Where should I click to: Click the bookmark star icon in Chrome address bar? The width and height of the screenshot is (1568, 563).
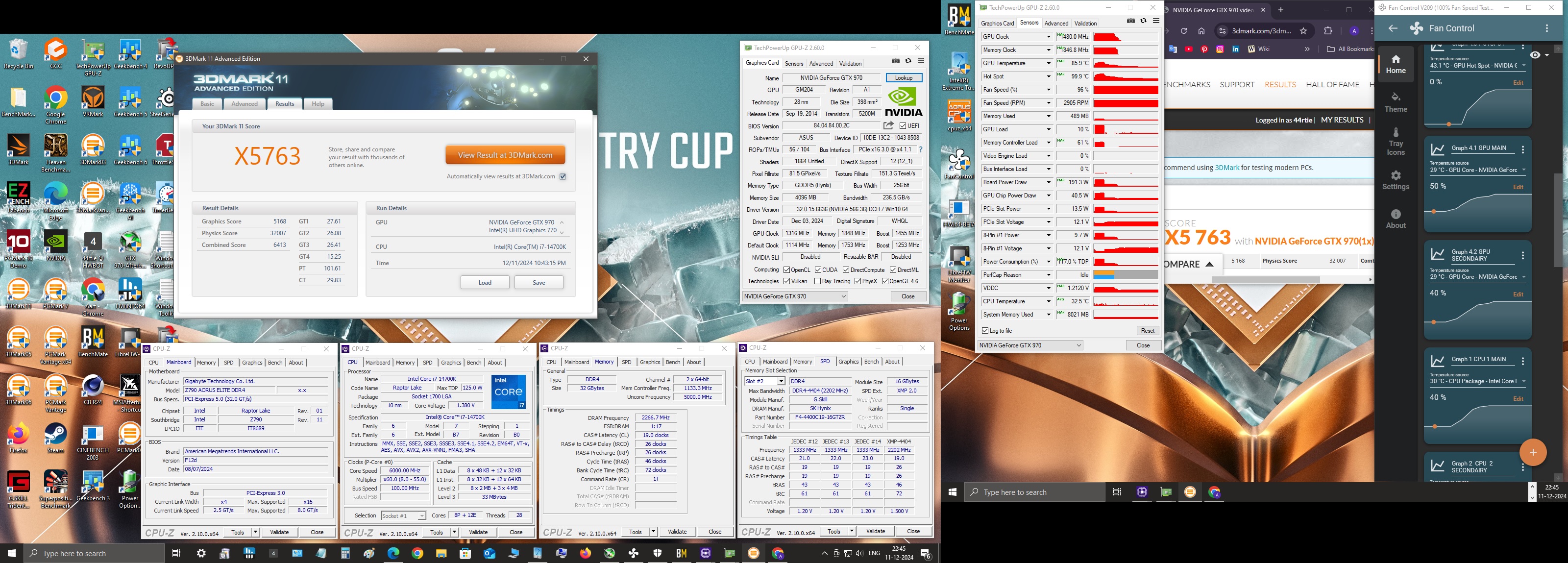(1303, 31)
